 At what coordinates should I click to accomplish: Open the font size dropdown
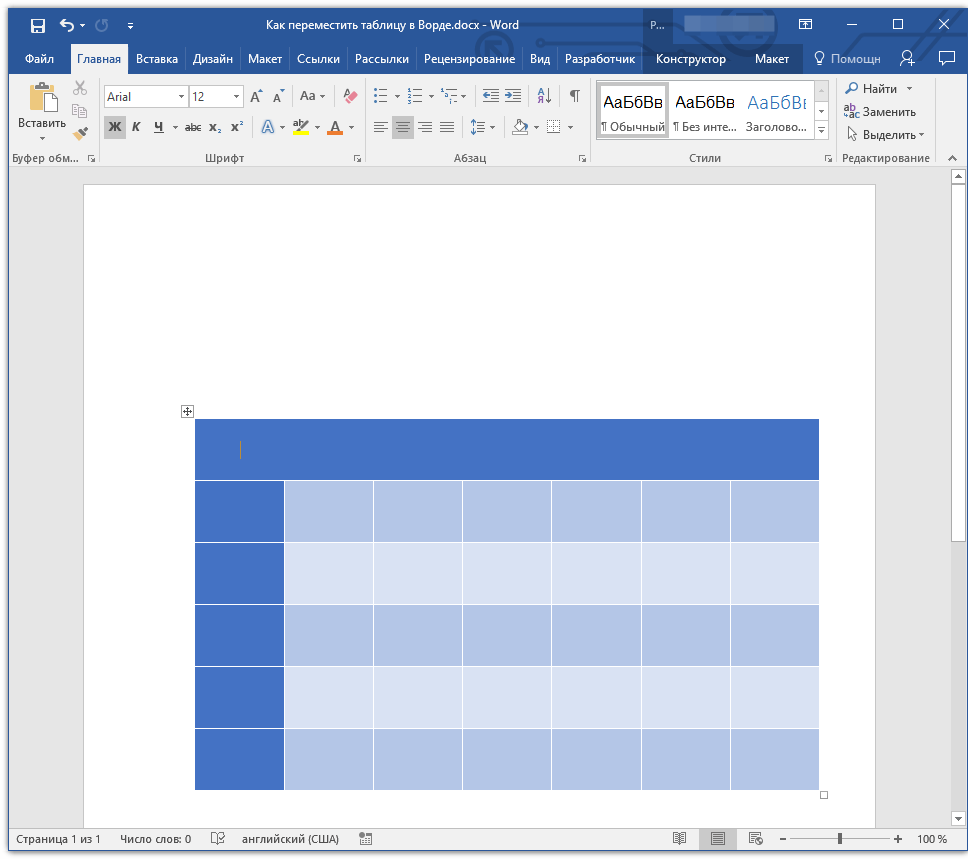[x=237, y=97]
